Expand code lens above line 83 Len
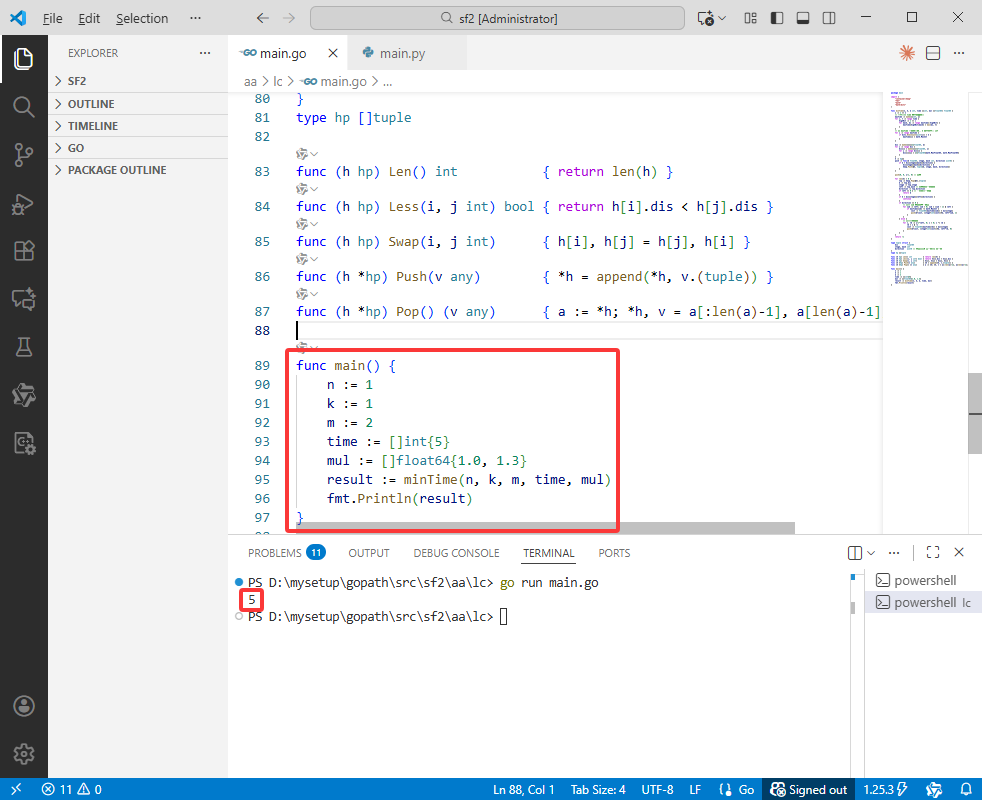The image size is (982, 800). pyautogui.click(x=307, y=154)
